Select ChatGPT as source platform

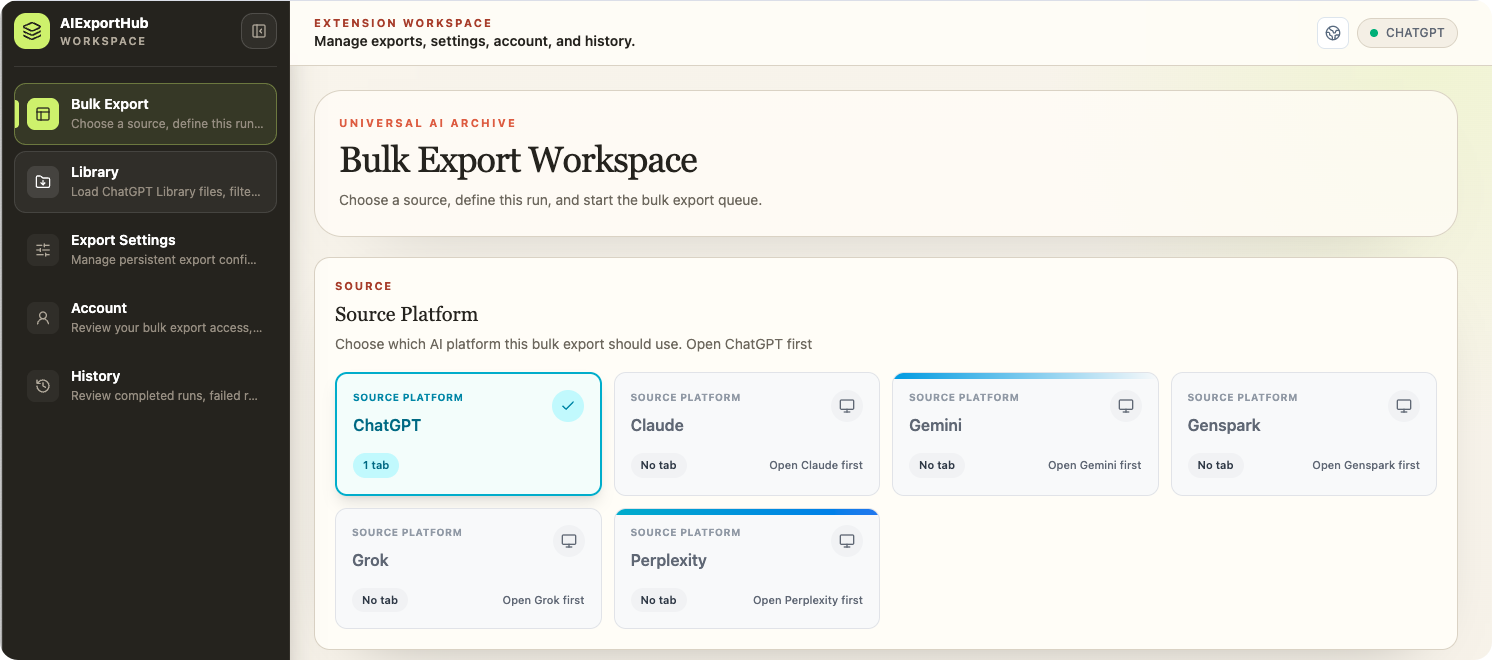468,434
